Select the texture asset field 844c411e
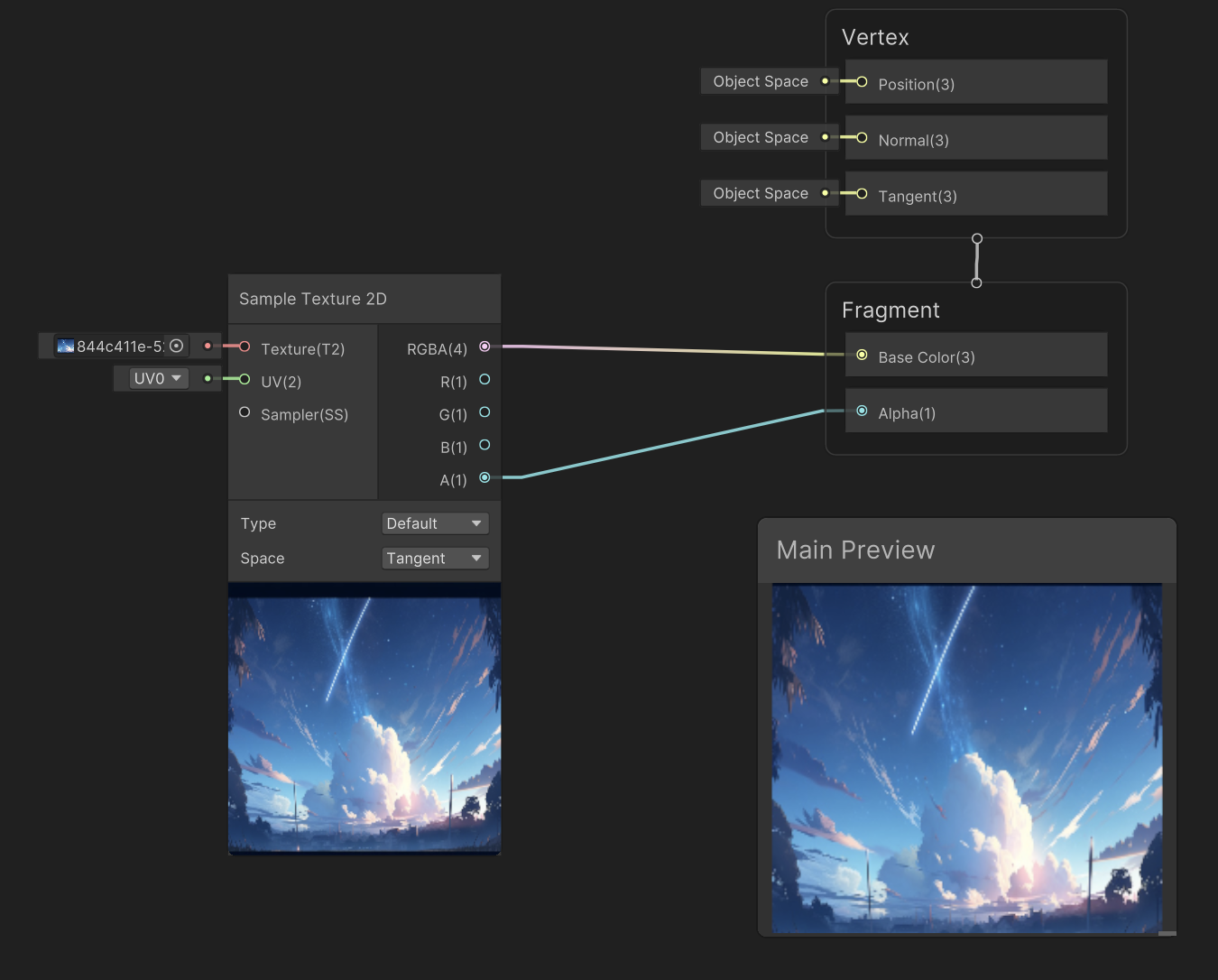The height and width of the screenshot is (980, 1218). tap(121, 346)
